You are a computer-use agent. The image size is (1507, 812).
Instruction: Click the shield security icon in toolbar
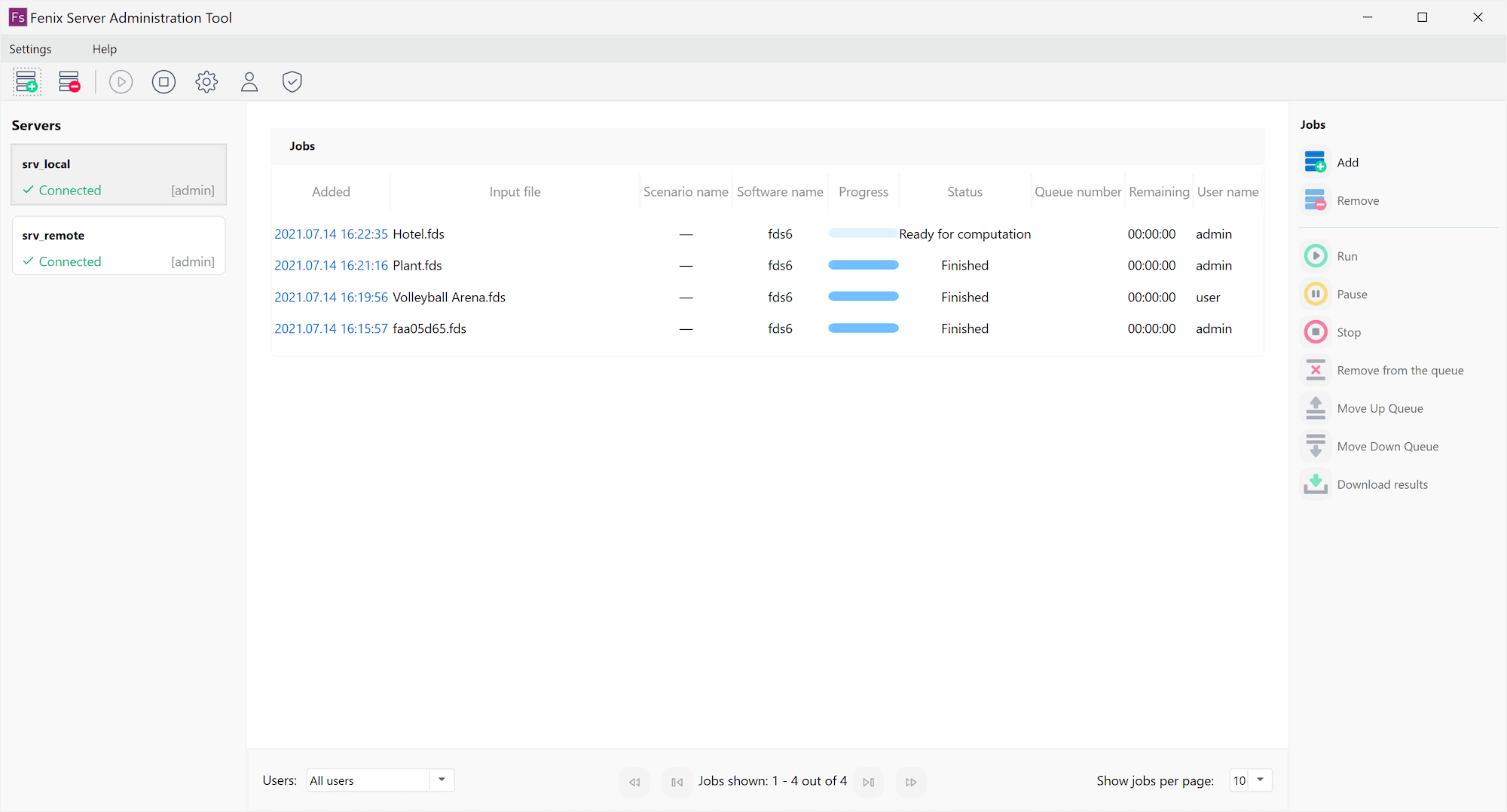click(x=292, y=81)
